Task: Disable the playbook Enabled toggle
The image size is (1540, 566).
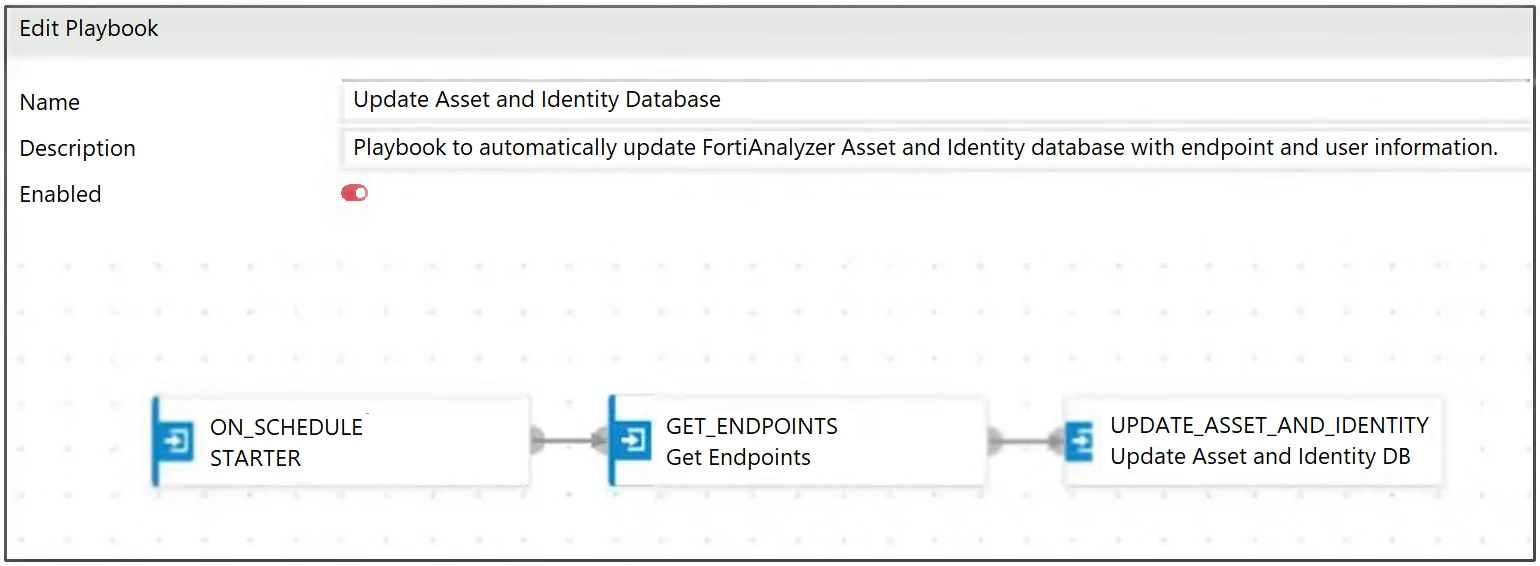Action: (355, 193)
